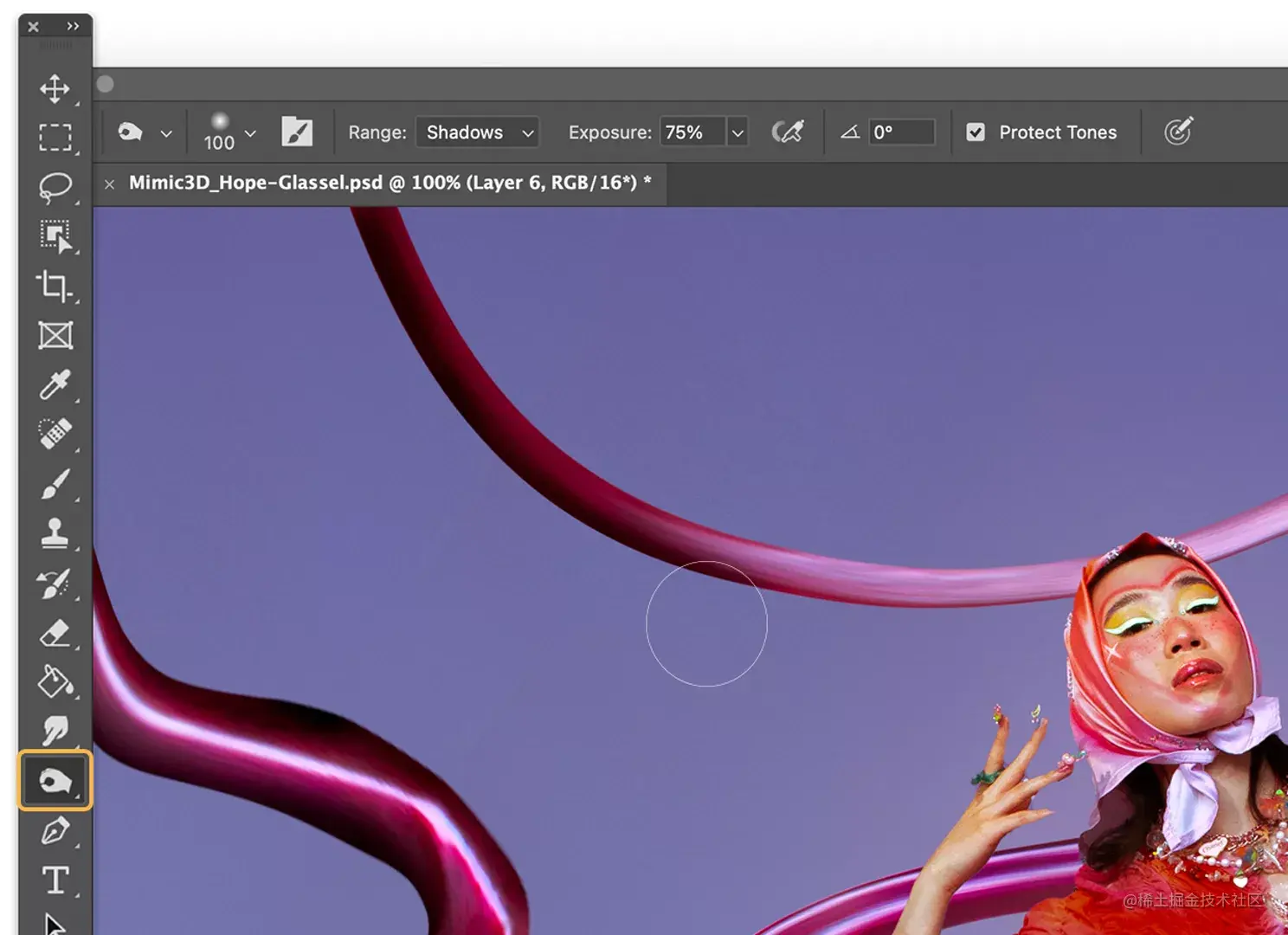Disable the Protect Tones checkbox

point(976,132)
